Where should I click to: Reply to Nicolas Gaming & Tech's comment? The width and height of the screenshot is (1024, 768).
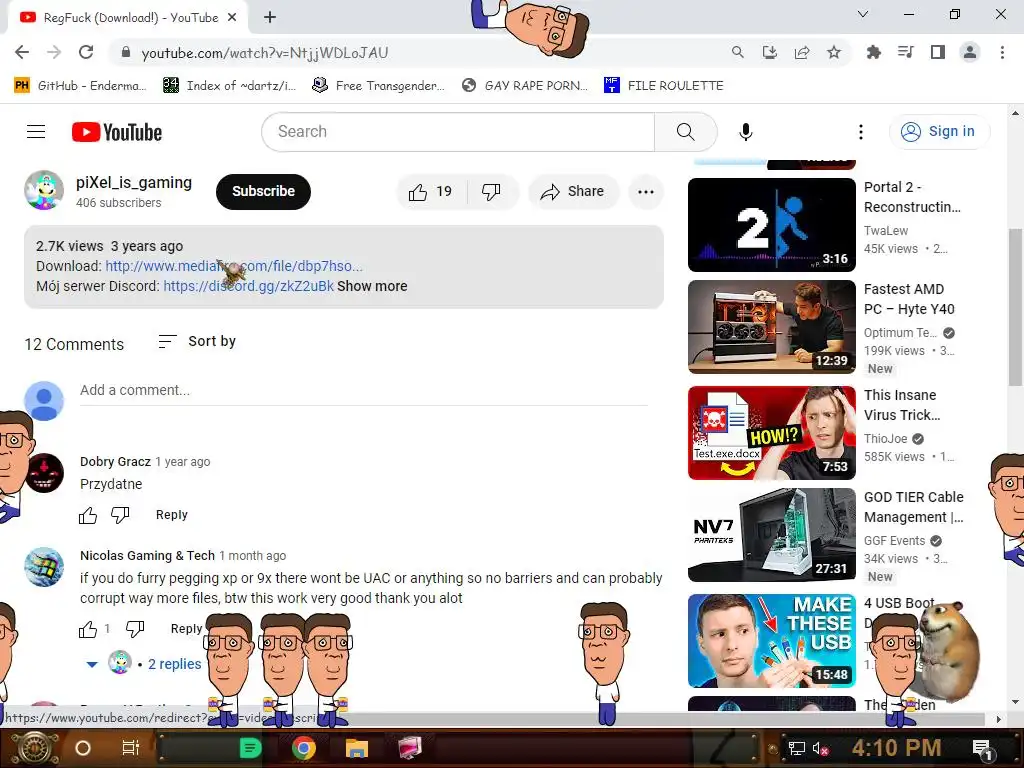(186, 629)
